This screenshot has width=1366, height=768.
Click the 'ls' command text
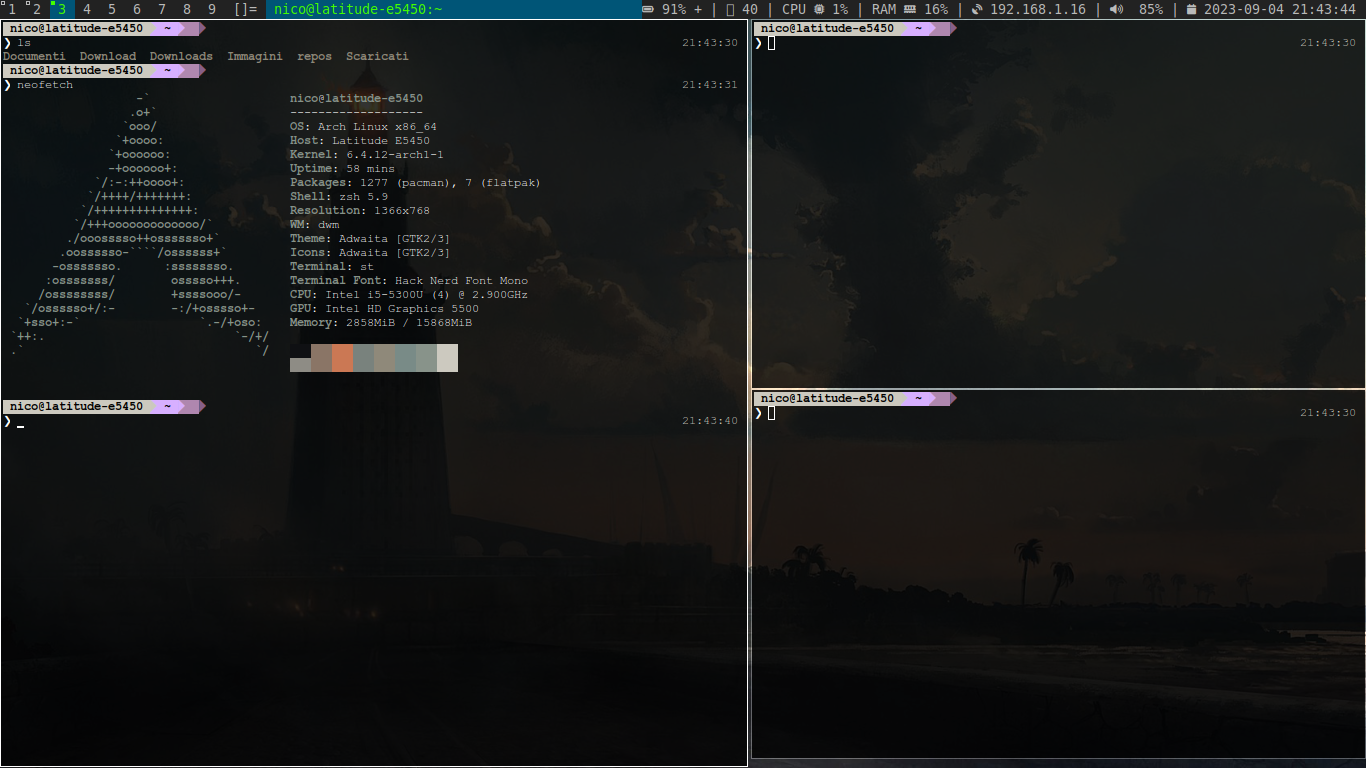click(x=24, y=43)
